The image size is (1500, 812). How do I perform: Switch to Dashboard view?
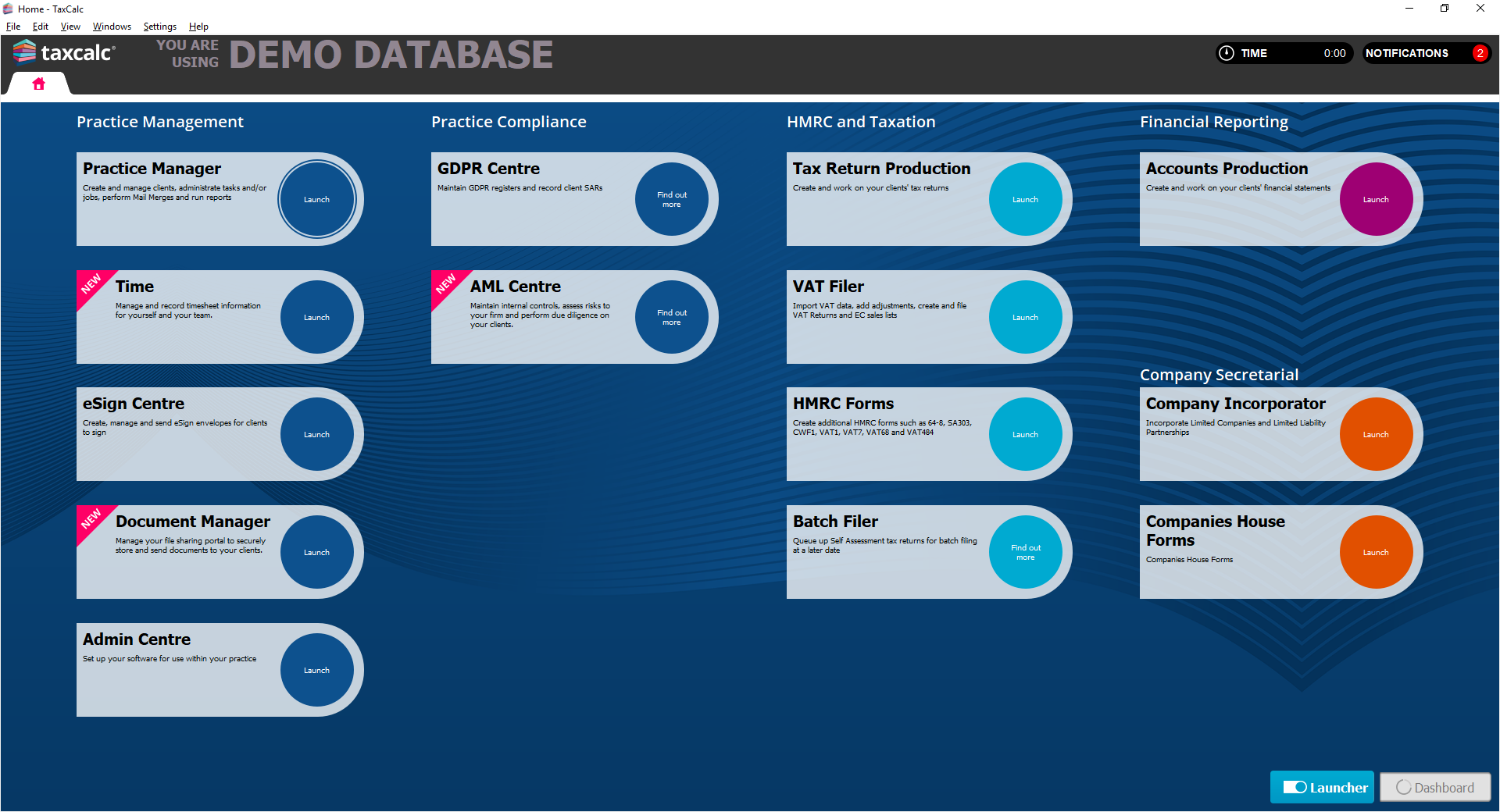tap(1435, 787)
